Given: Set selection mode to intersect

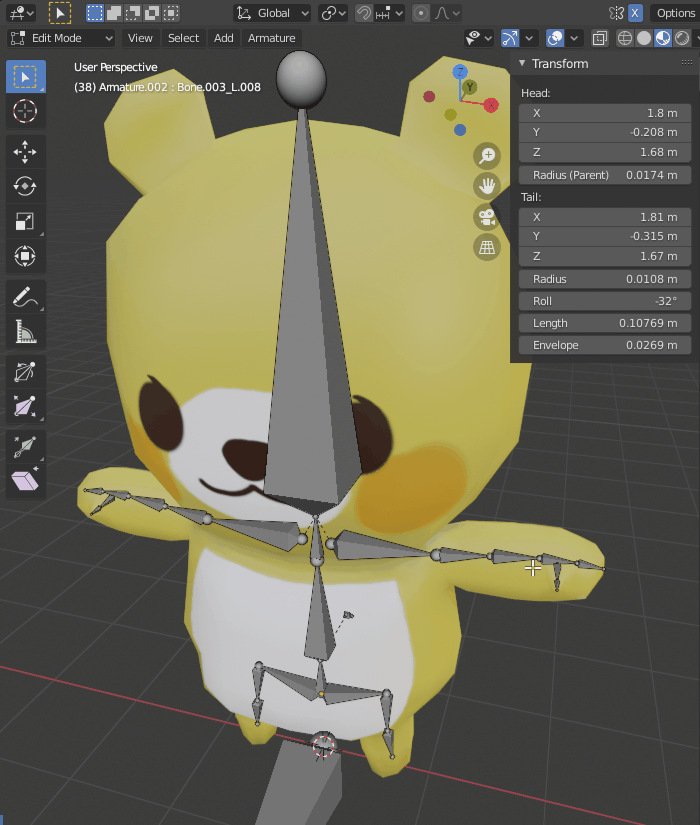Looking at the screenshot, I should pyautogui.click(x=171, y=13).
